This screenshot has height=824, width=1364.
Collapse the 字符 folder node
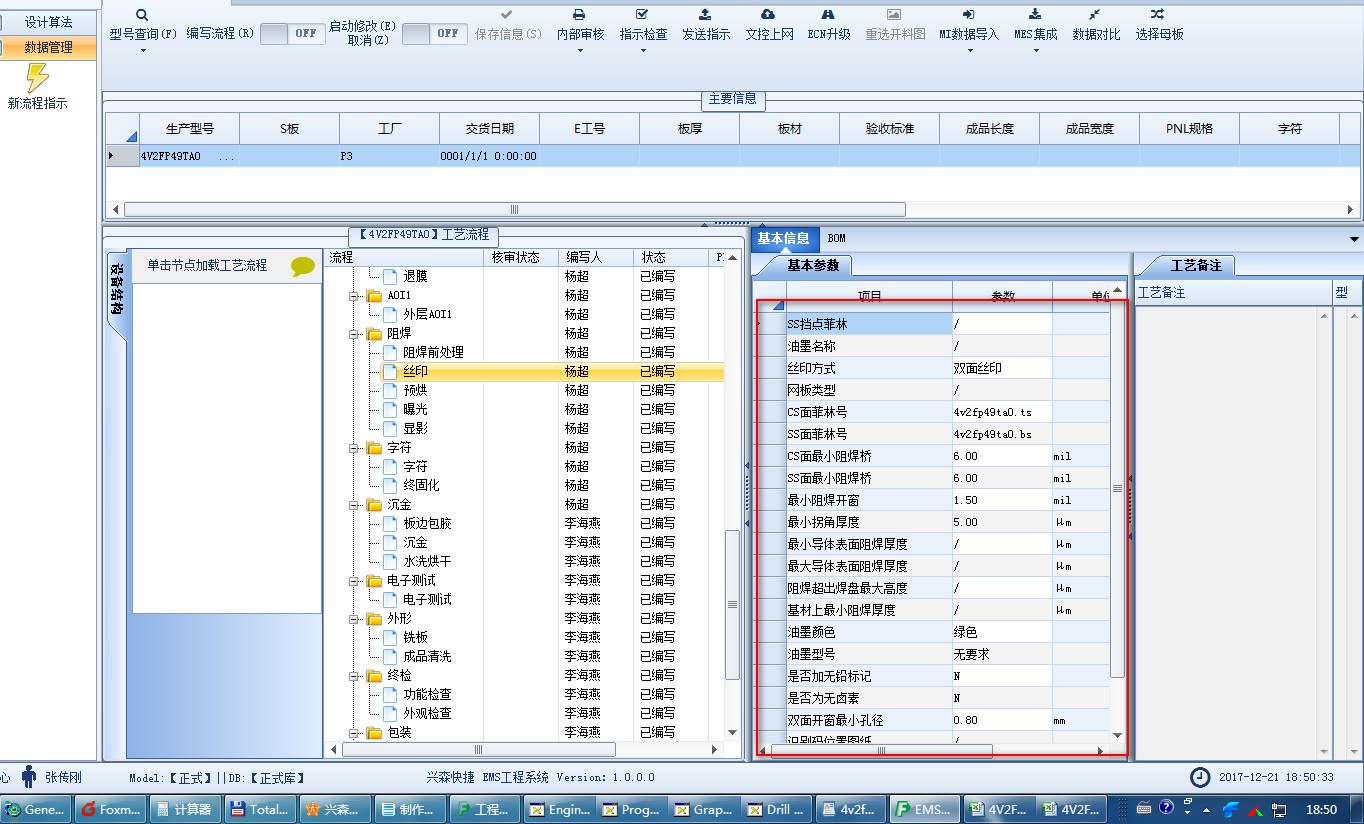353,448
